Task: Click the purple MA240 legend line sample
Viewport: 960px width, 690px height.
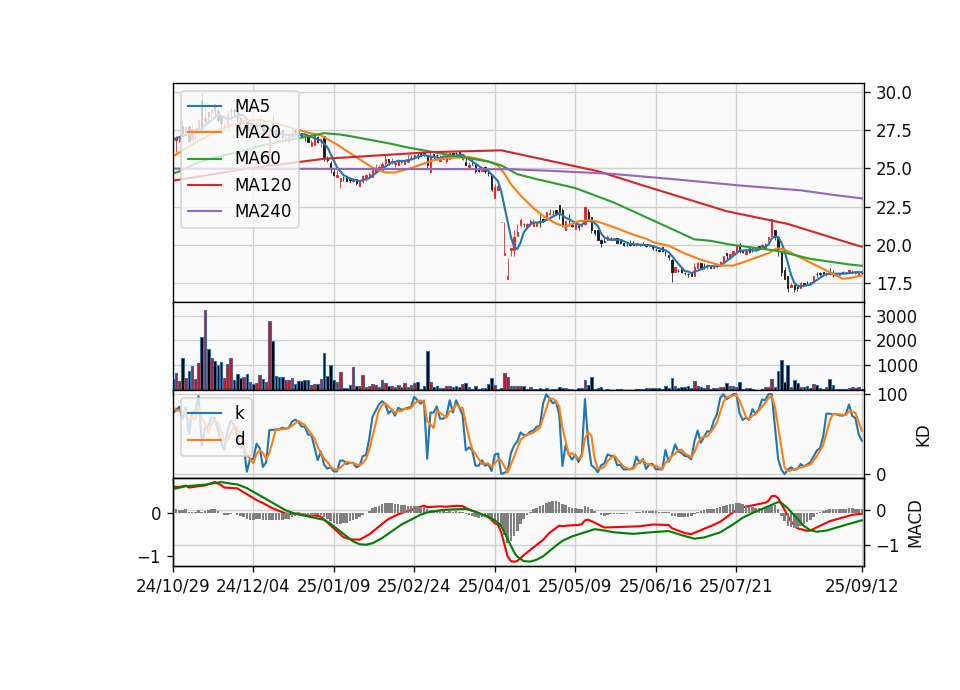Action: (x=204, y=212)
